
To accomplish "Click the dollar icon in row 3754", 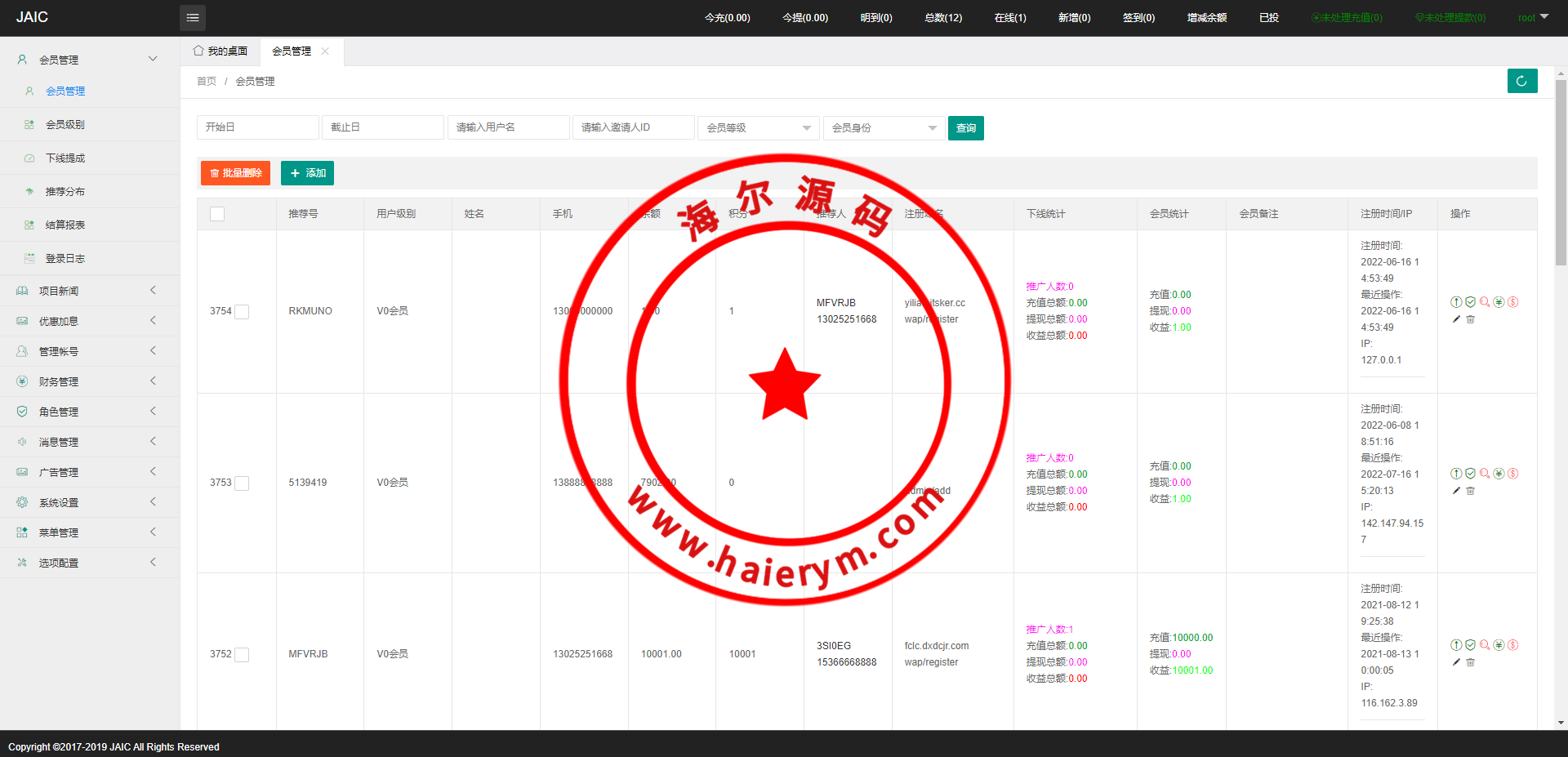I will (1512, 302).
